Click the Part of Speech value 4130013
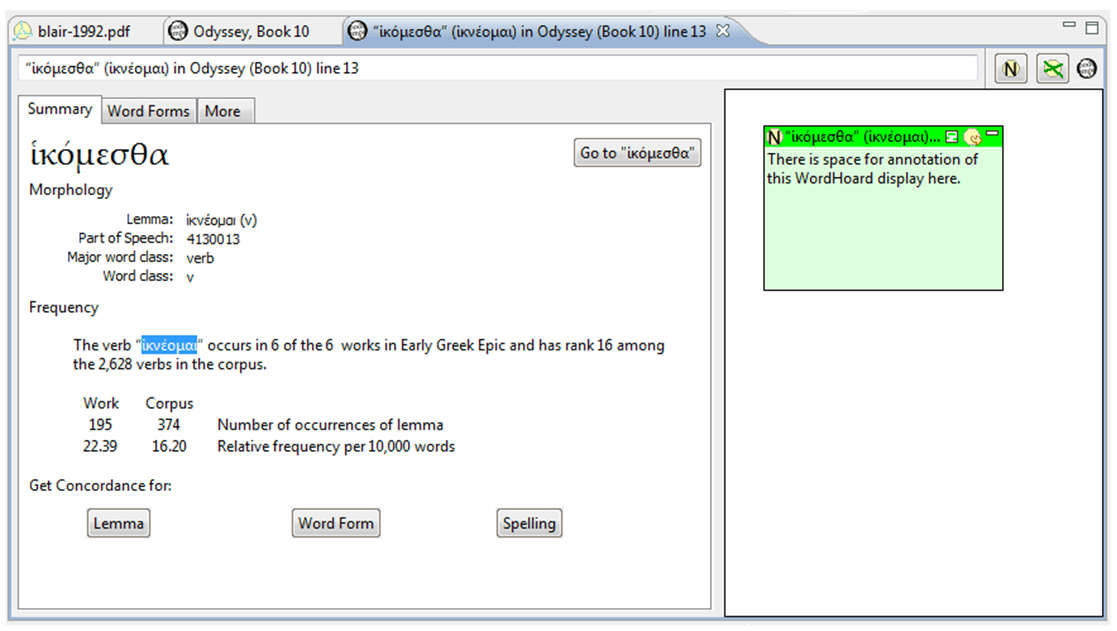 coord(213,239)
